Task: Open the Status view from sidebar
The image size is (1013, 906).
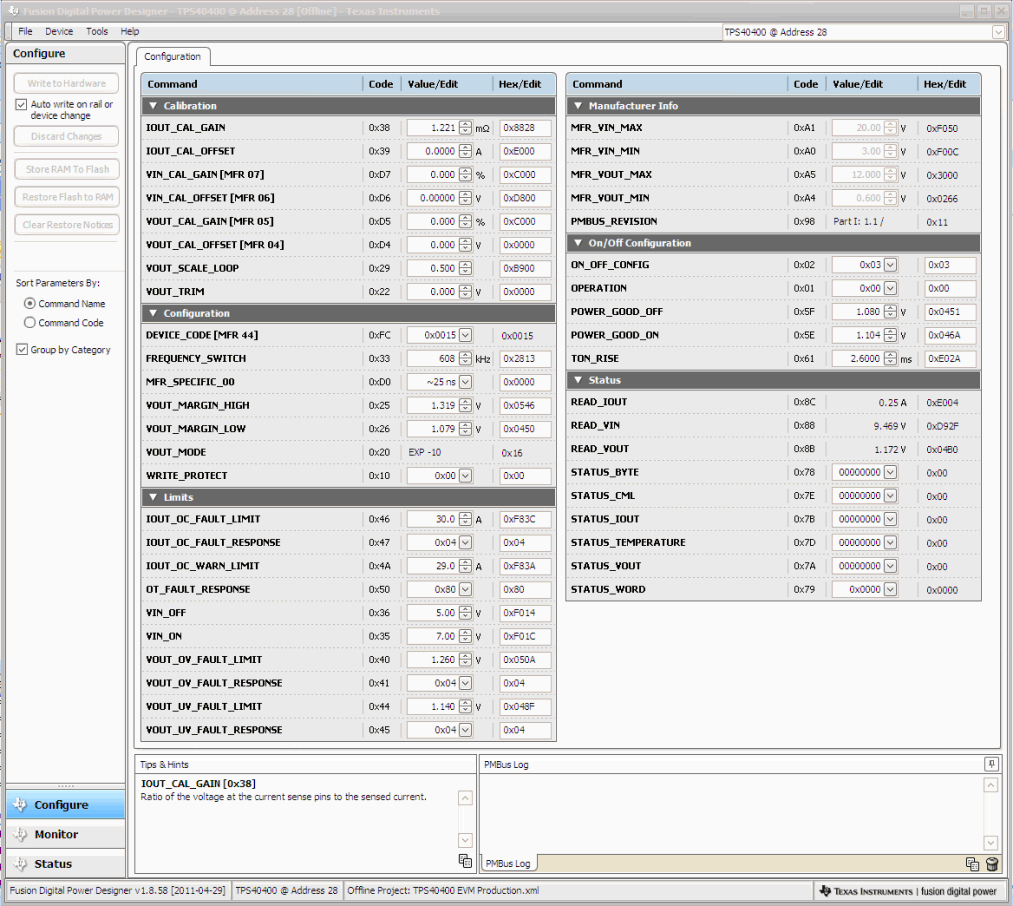Action: (x=65, y=862)
